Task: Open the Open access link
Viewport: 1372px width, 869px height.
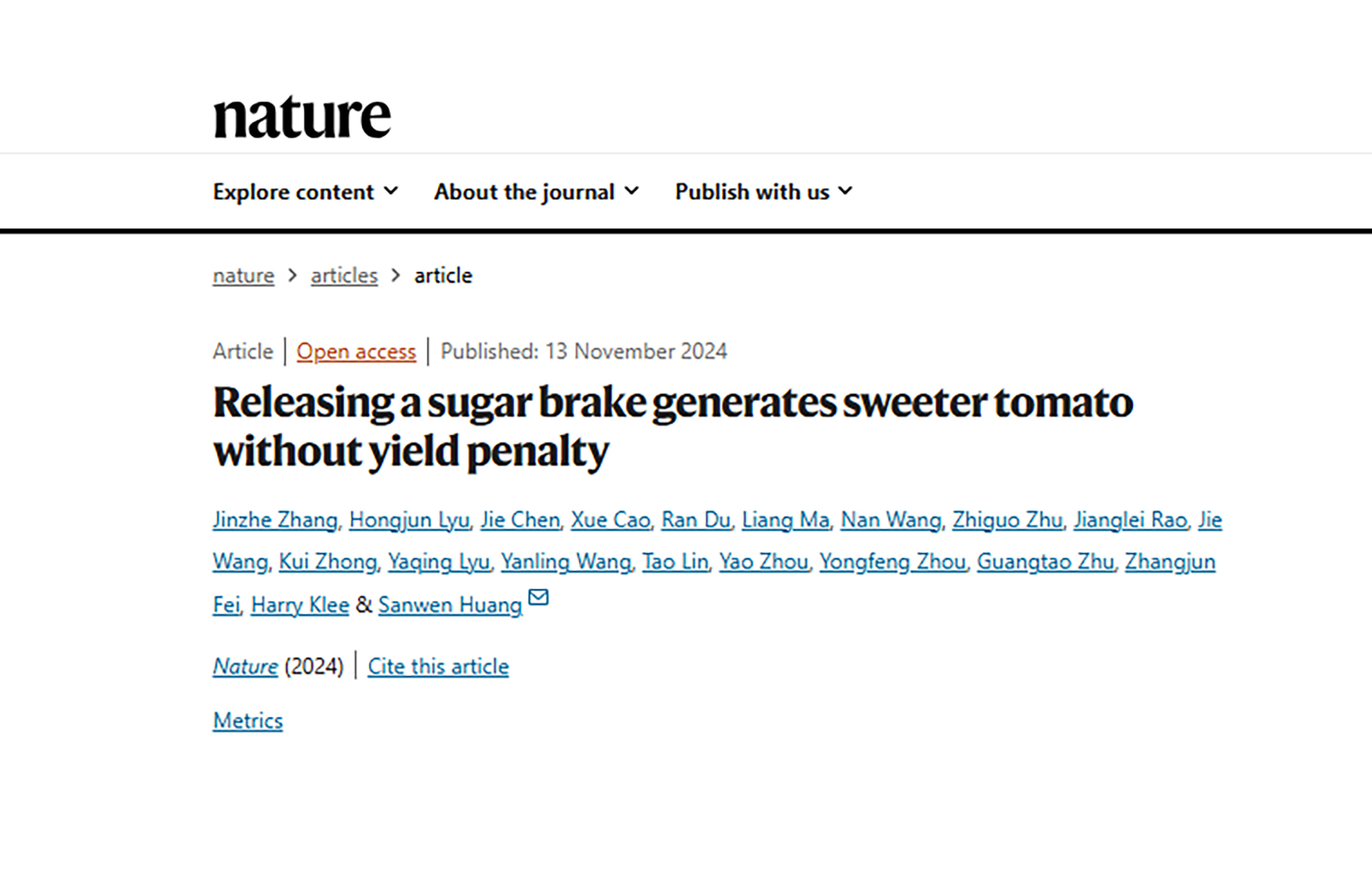Action: point(356,352)
